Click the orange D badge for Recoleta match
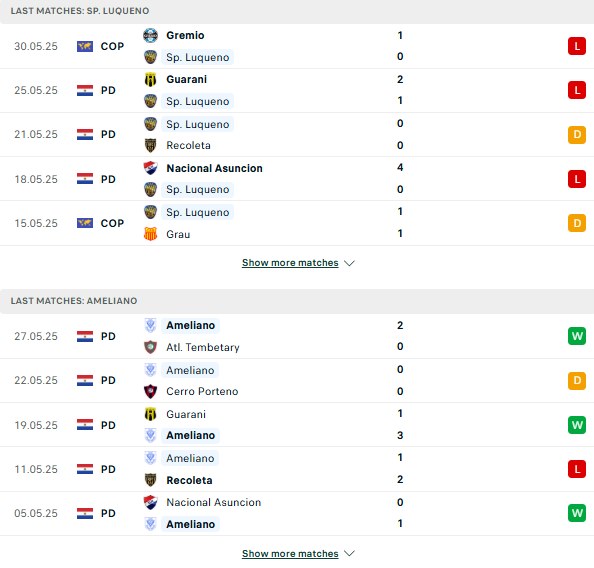Image resolution: width=594 pixels, height=568 pixels. 577,135
